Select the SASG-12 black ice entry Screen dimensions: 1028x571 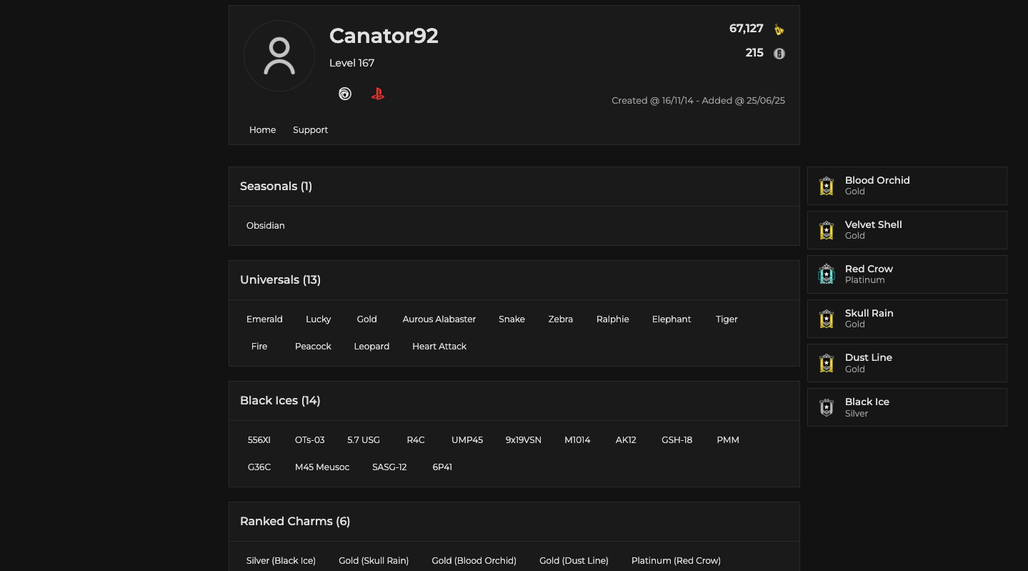tap(389, 467)
